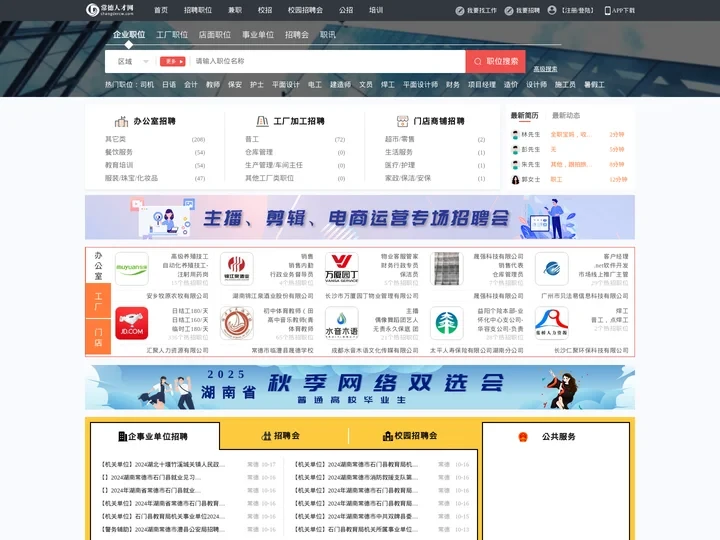
Task: Click the magnifier icon in 职位搜索 button
Action: point(478,62)
